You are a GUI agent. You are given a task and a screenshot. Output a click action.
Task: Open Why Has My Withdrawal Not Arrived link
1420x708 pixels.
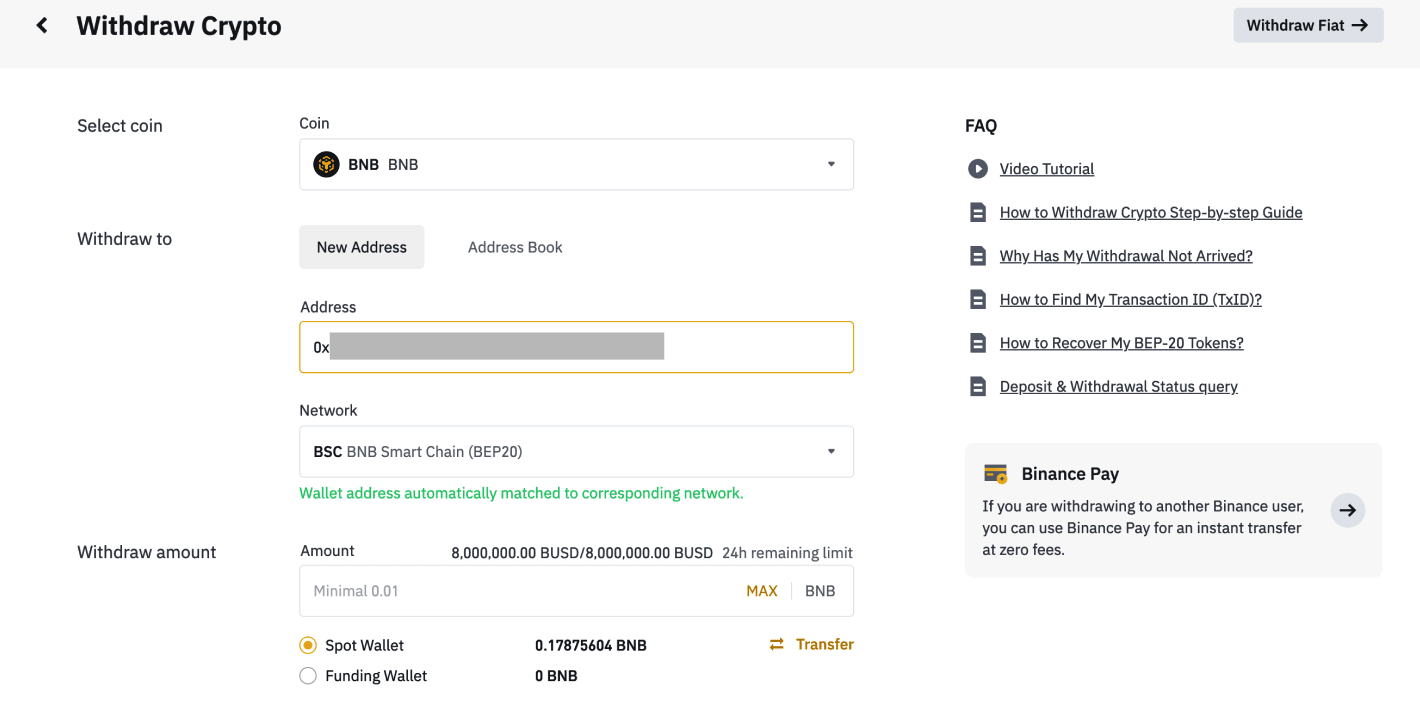1125,256
